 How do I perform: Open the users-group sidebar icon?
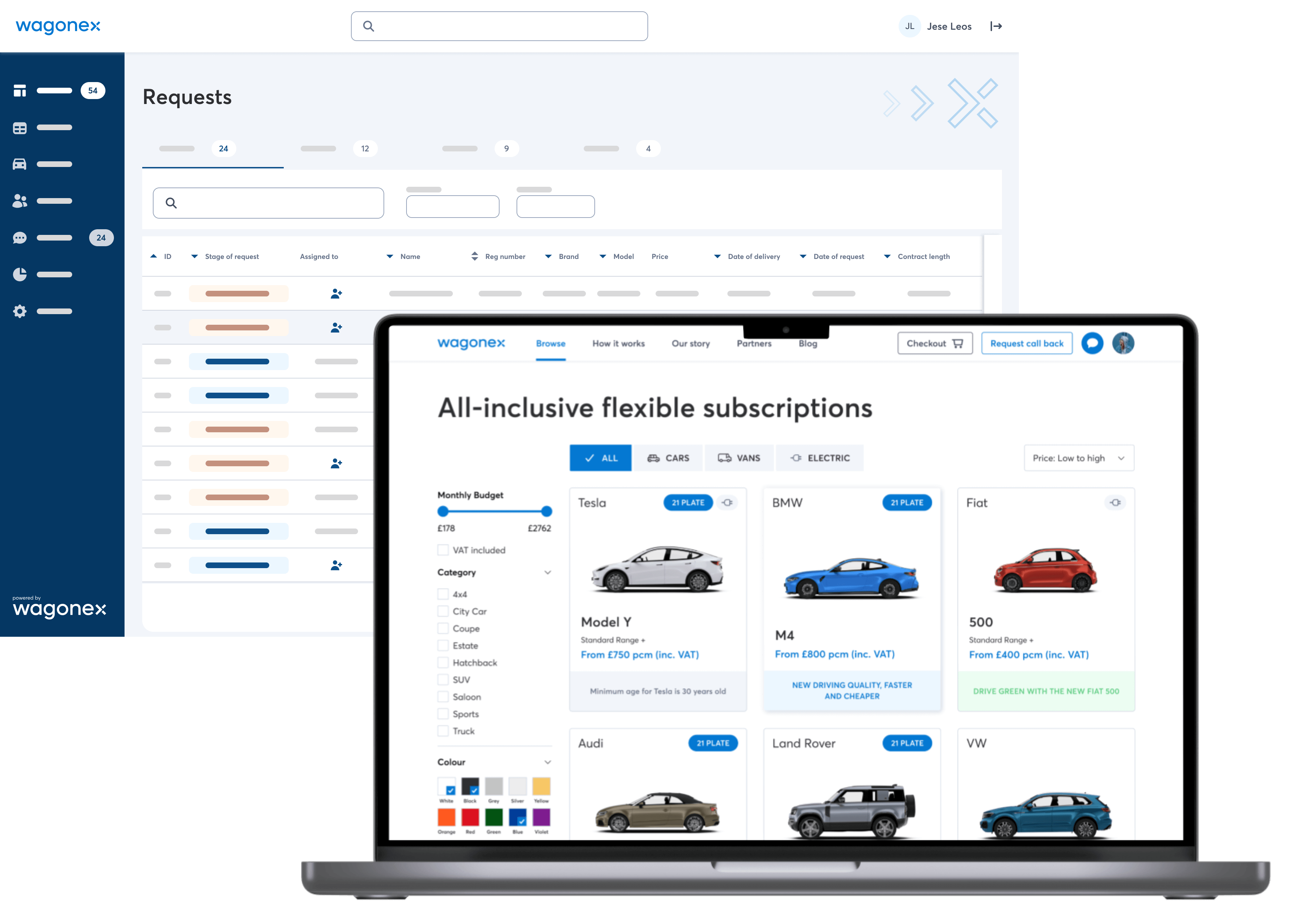[20, 201]
